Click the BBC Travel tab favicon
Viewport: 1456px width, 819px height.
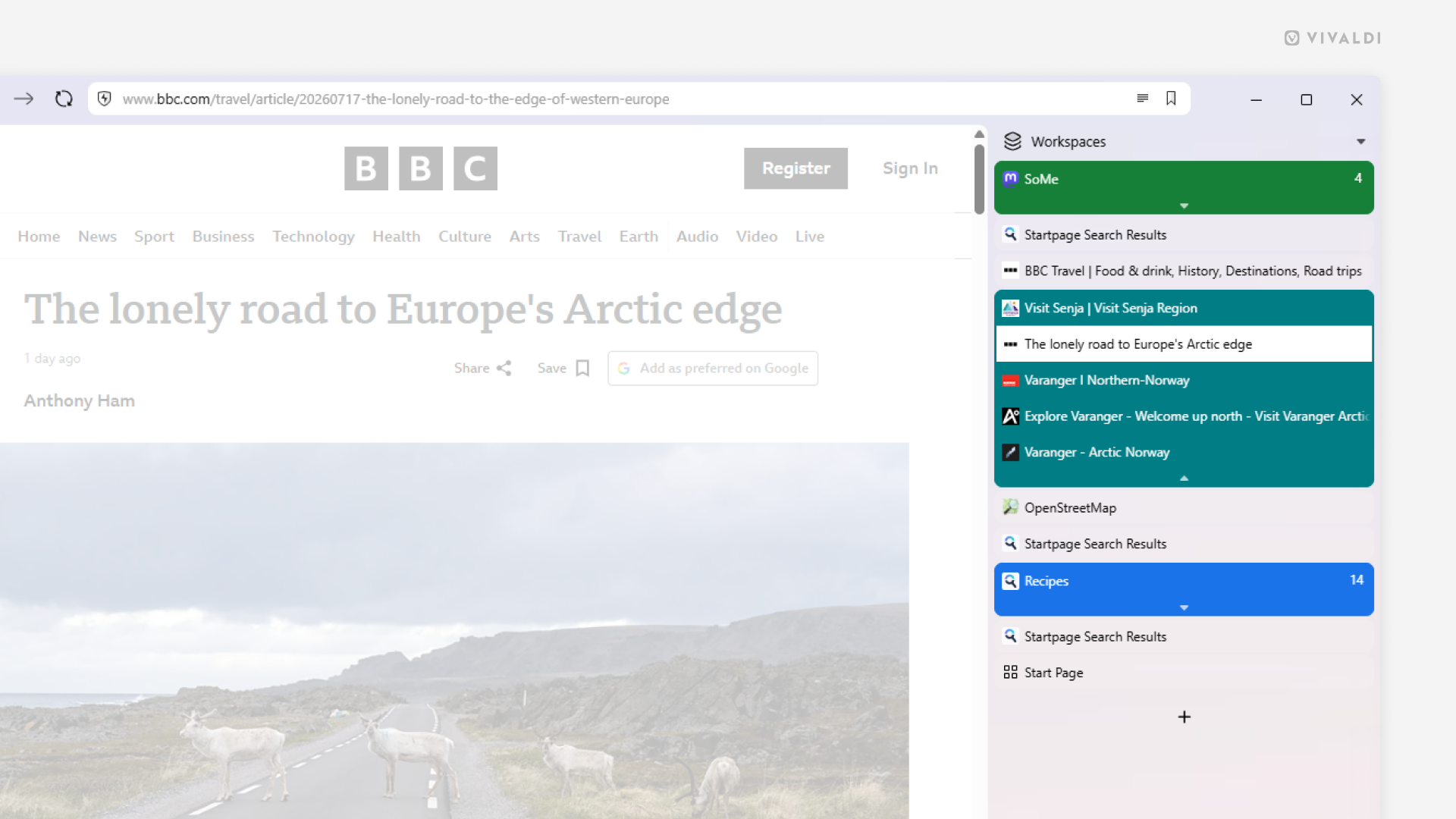tap(1010, 270)
